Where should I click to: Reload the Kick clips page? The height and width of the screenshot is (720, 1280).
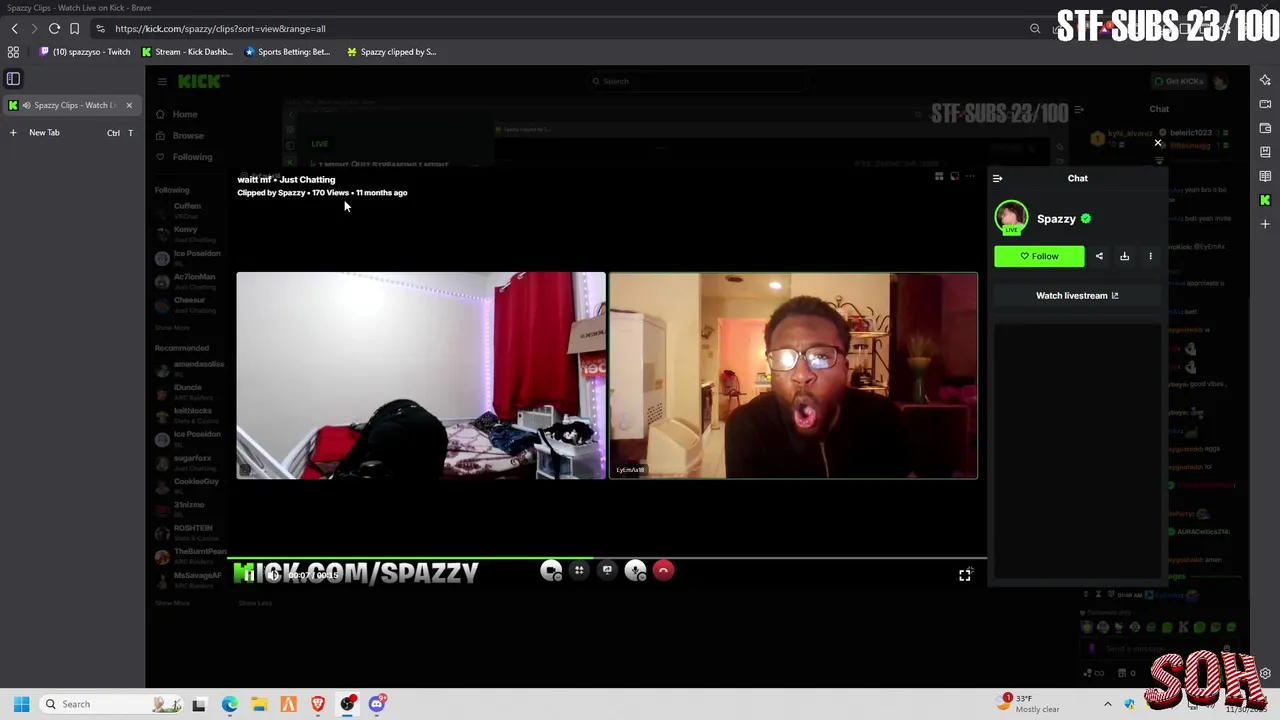[x=54, y=29]
